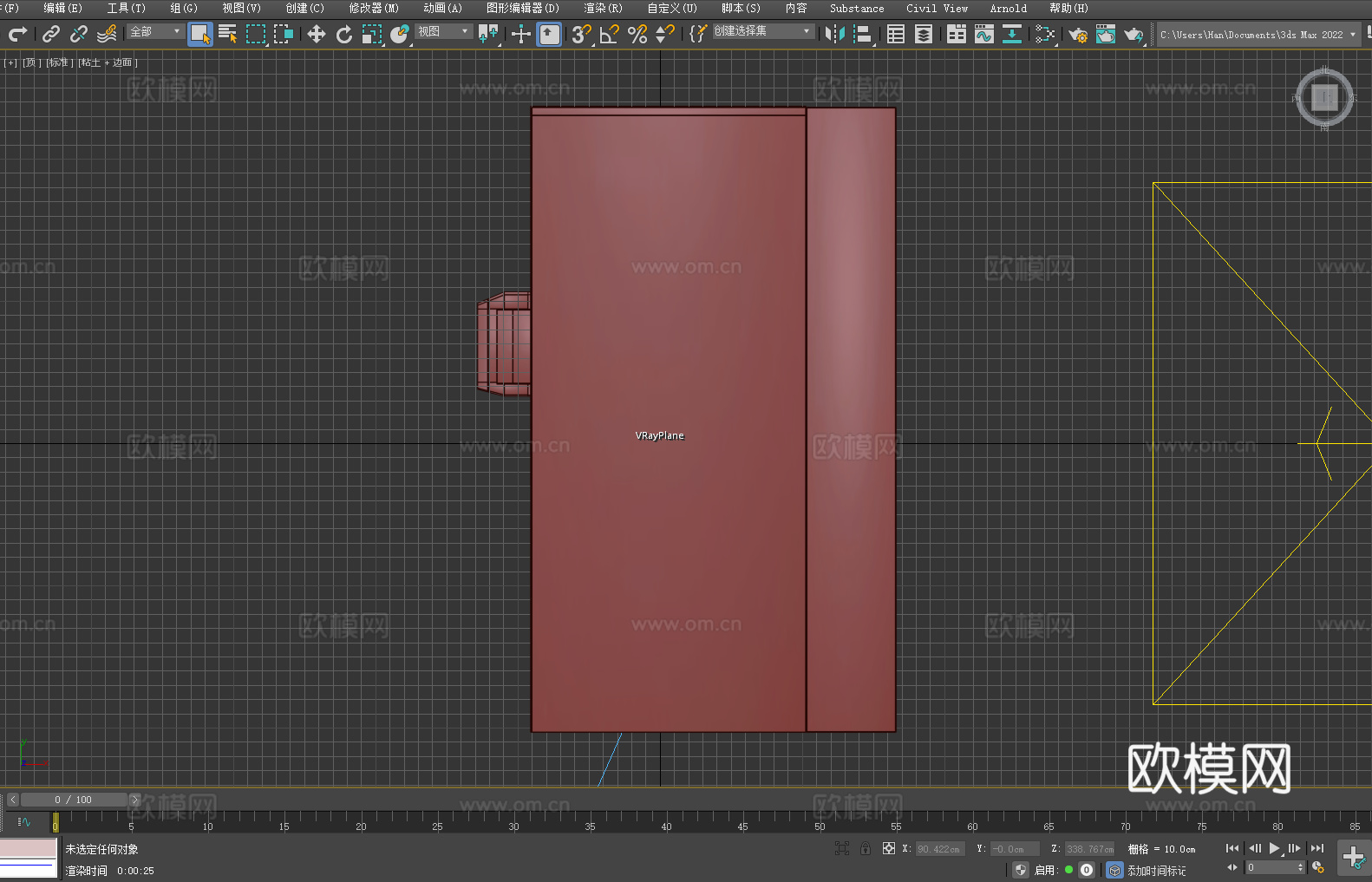Select the Move tool in the toolbar
Viewport: 1372px width, 882px height.
pos(317,35)
